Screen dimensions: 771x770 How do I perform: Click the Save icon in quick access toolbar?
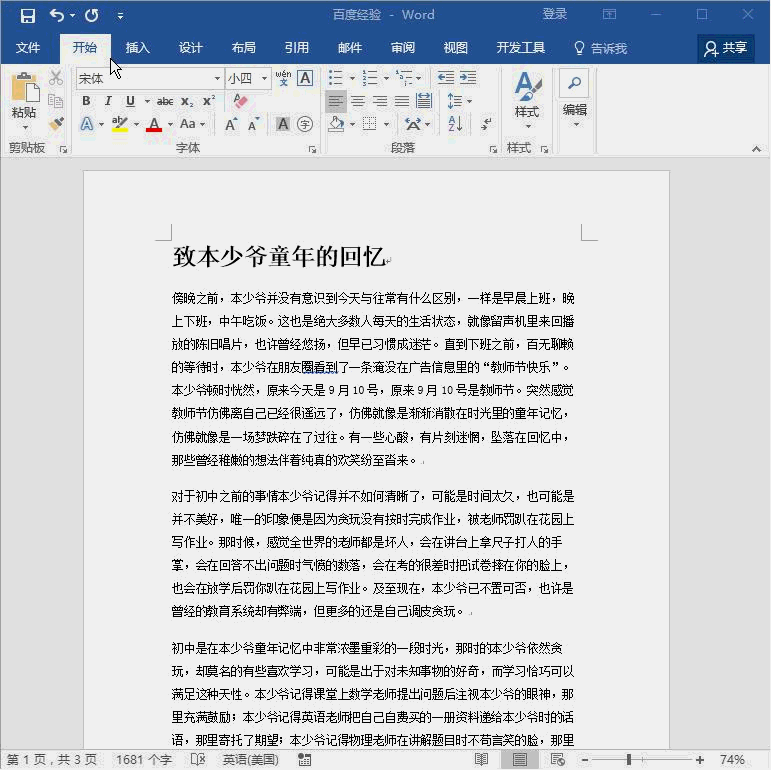click(28, 16)
